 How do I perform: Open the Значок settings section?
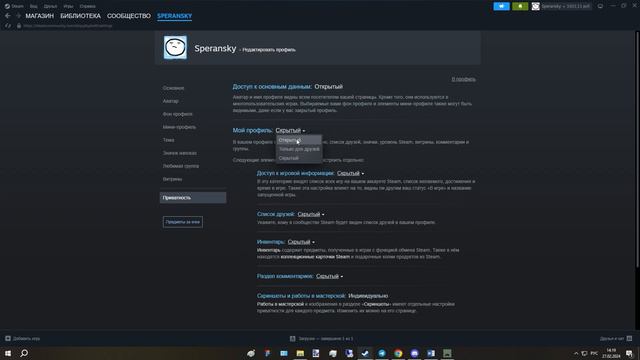click(x=180, y=153)
